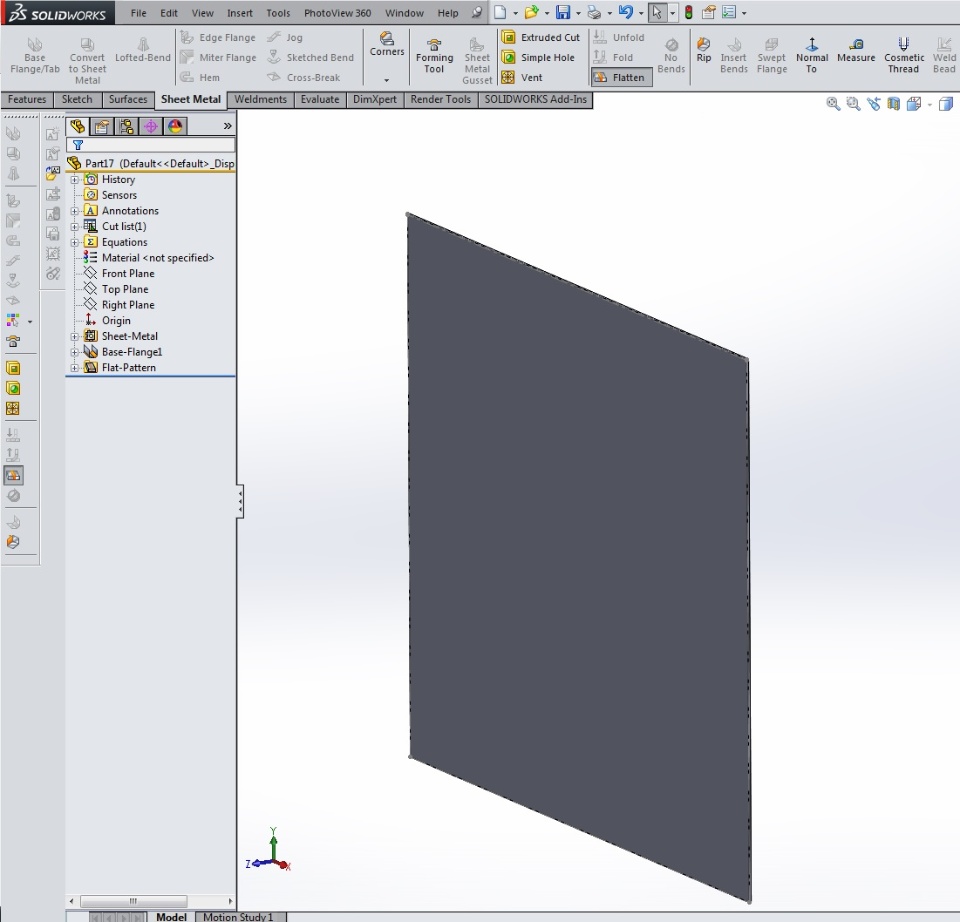Click the Part17 root tree item

(x=151, y=163)
